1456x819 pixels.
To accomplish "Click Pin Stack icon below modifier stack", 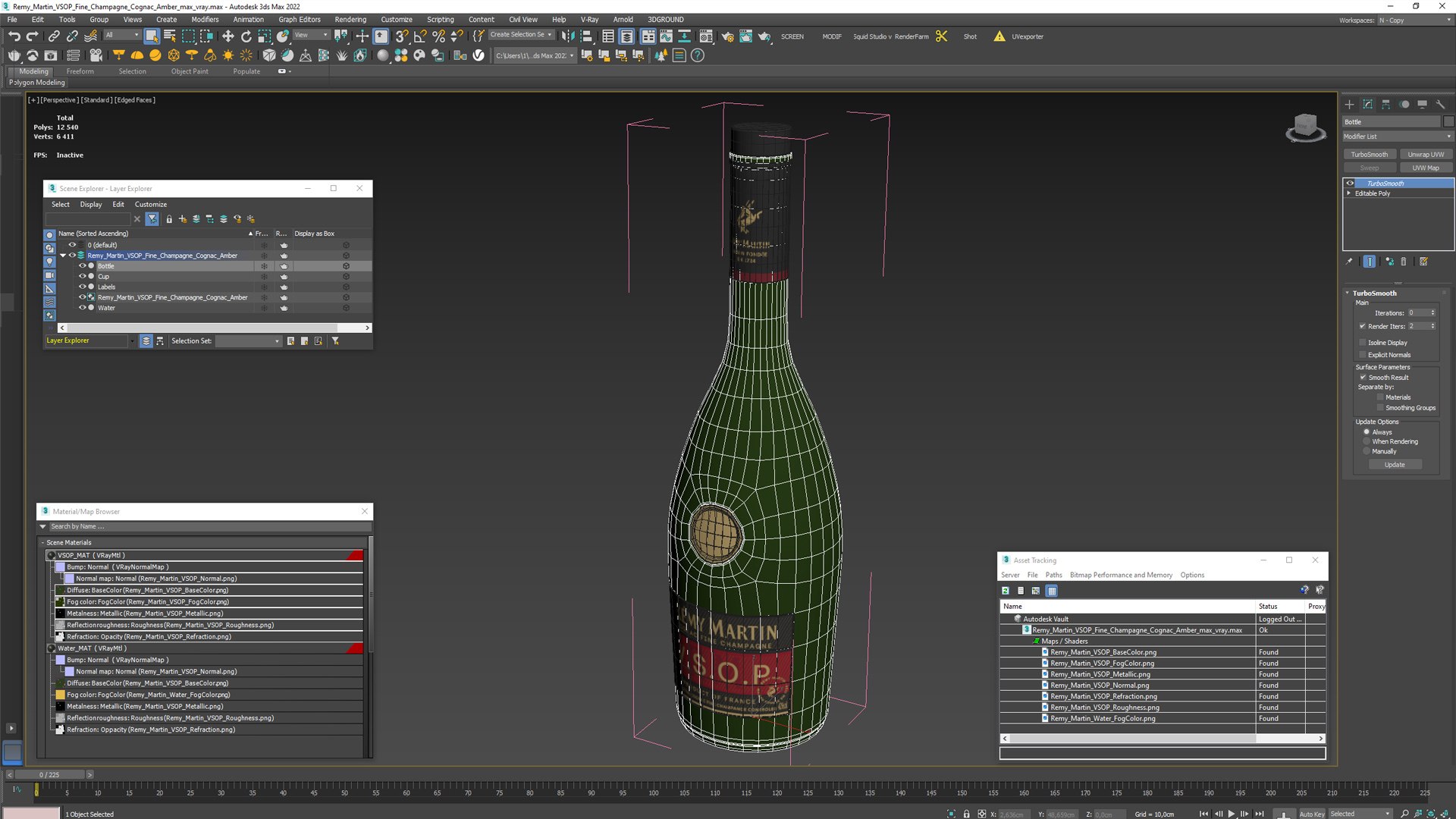I will pyautogui.click(x=1349, y=262).
